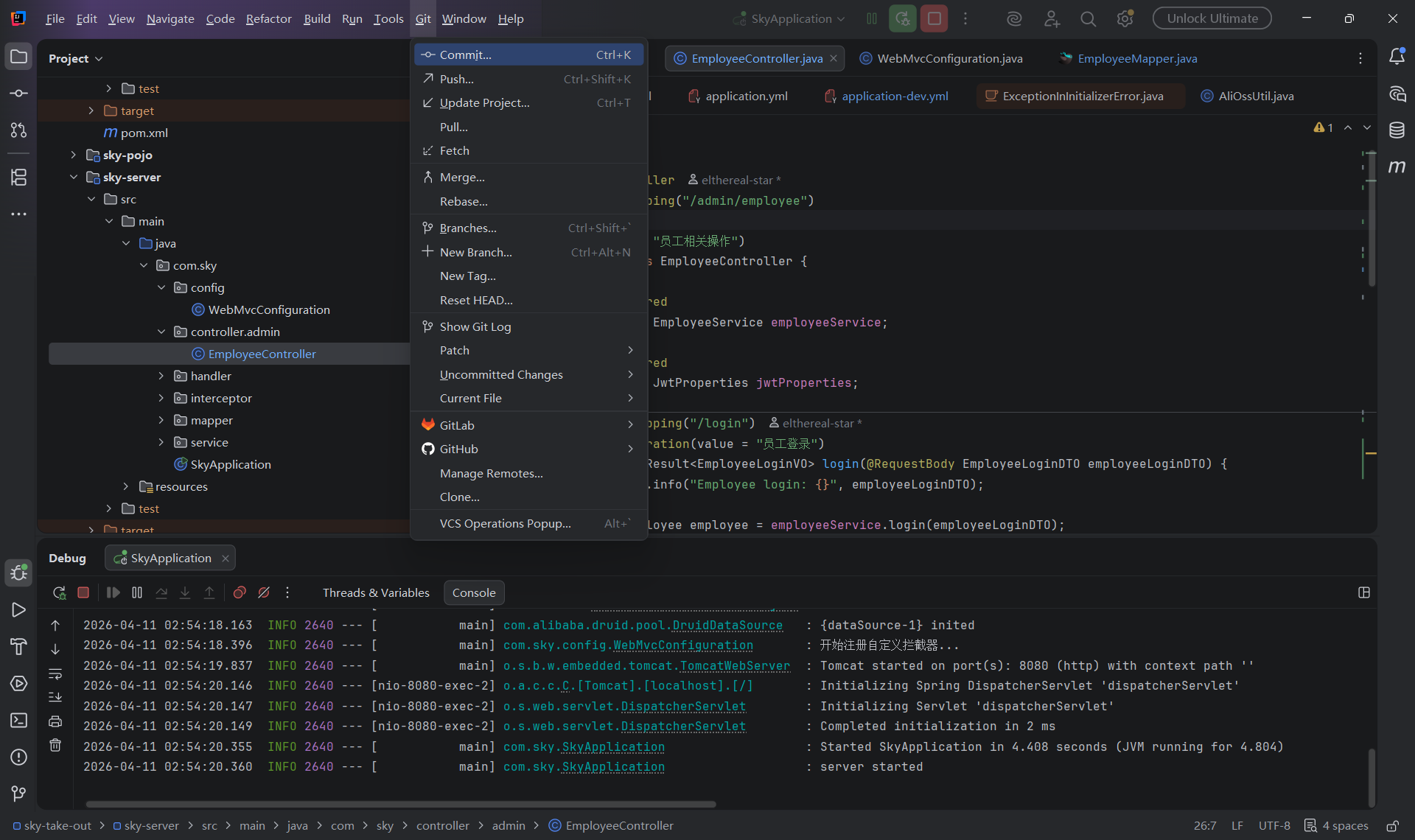Screen dimensions: 1415x840
Task: Click the Notifications bell icon
Action: point(1397,57)
